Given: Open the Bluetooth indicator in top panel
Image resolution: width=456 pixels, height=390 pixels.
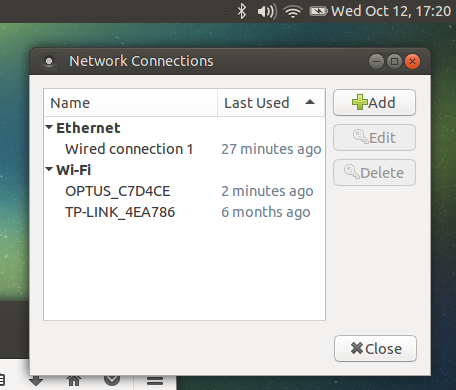Looking at the screenshot, I should tap(242, 11).
